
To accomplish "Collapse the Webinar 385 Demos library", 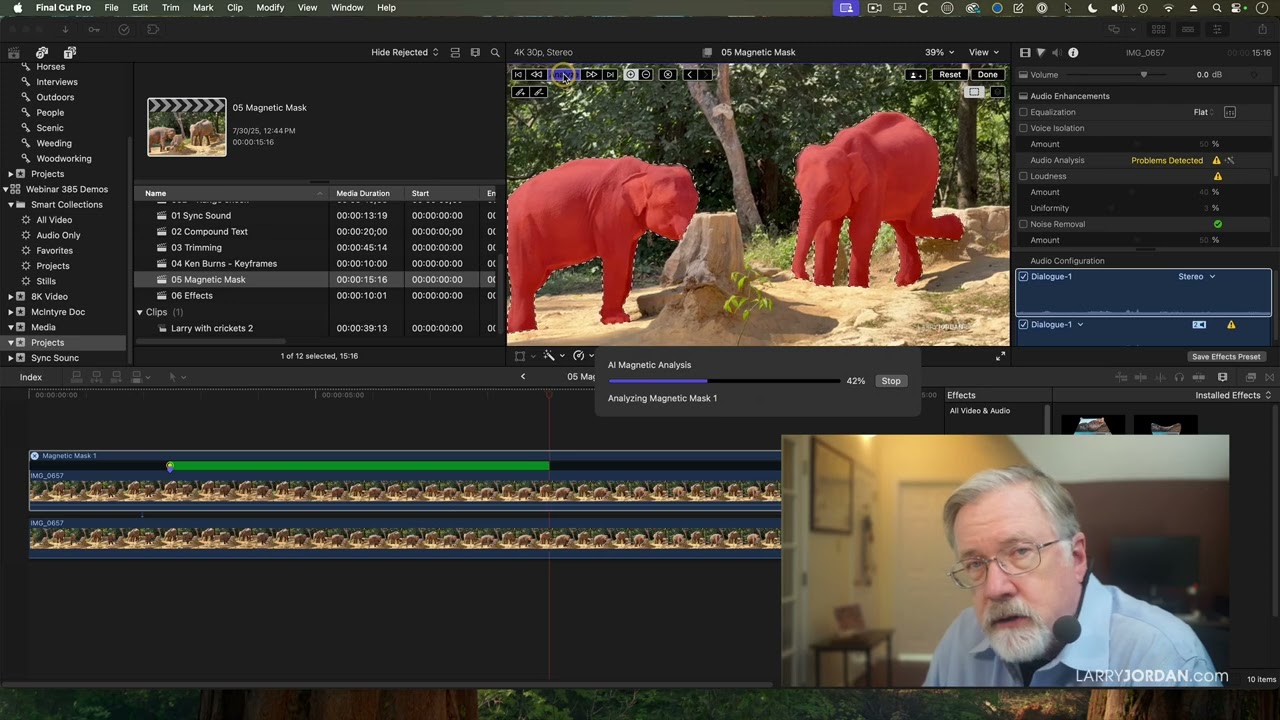I will [x=7, y=189].
